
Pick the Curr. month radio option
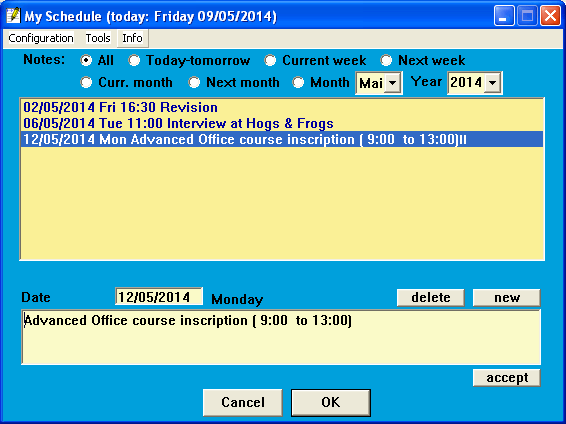coord(86,82)
